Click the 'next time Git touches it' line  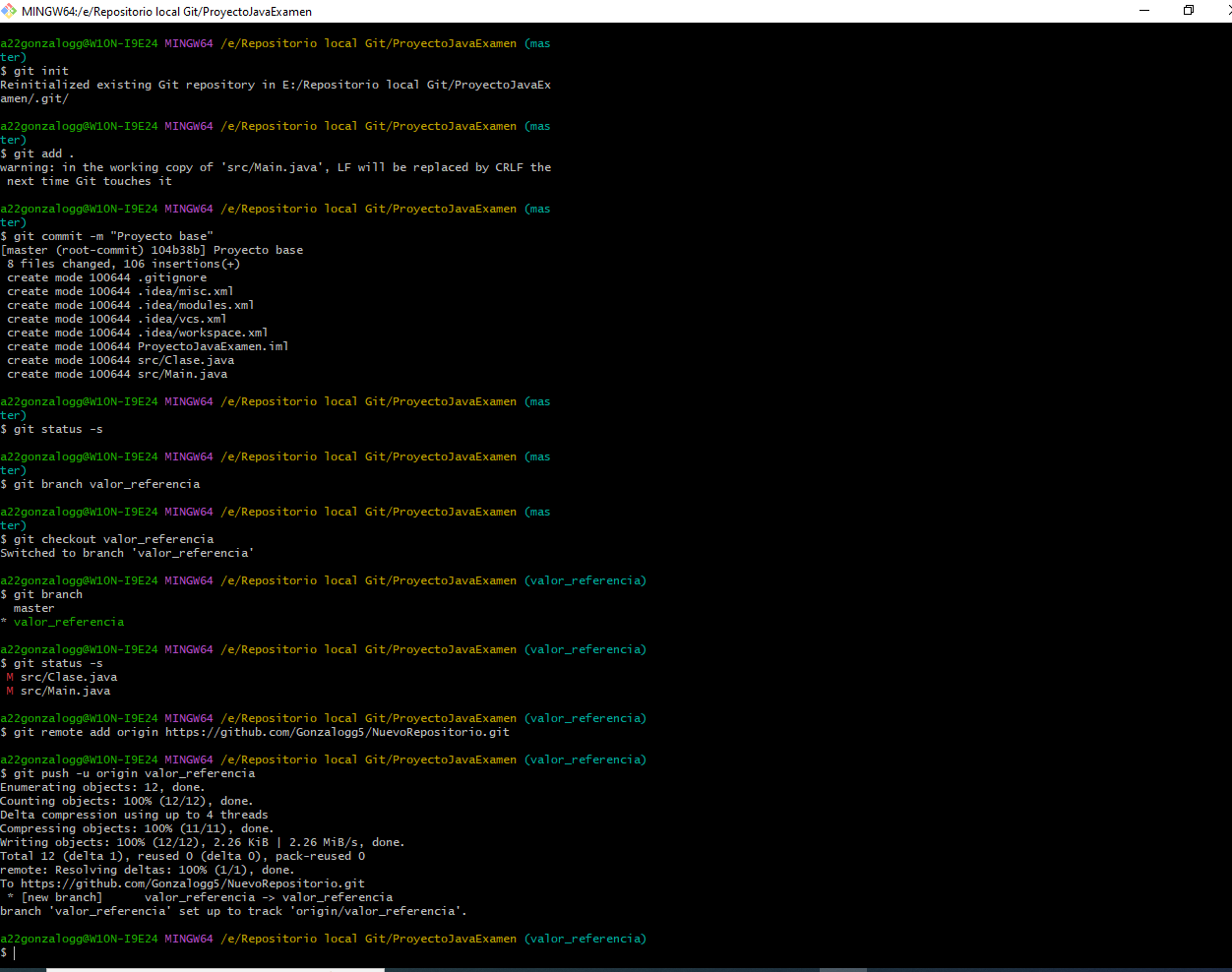point(90,181)
